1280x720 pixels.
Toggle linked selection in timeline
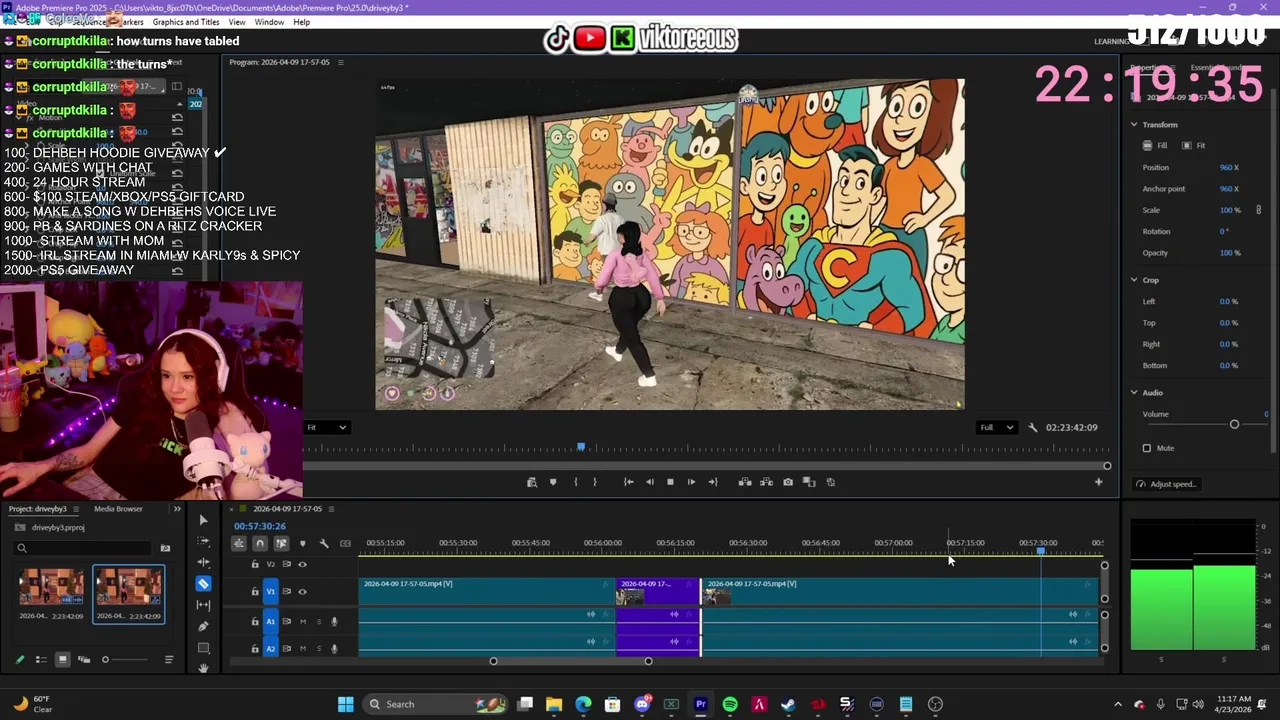pos(281,543)
